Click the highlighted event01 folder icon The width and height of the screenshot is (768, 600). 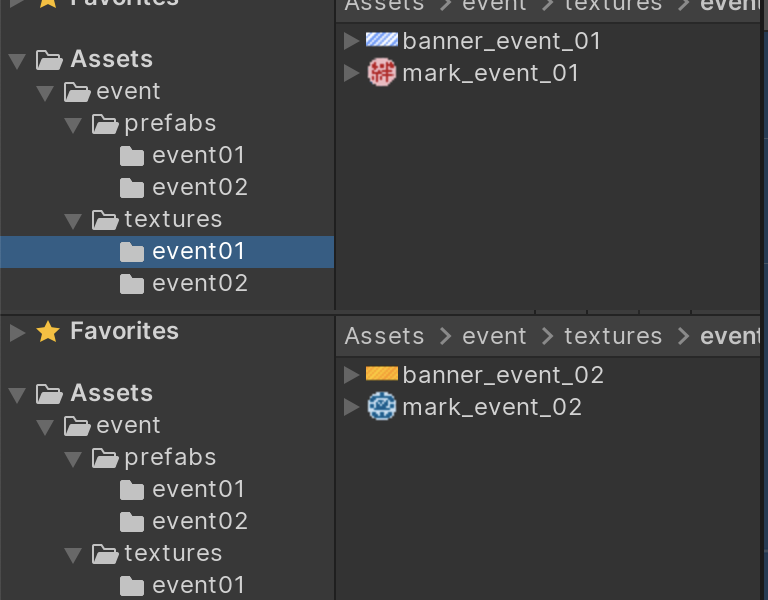[132, 252]
